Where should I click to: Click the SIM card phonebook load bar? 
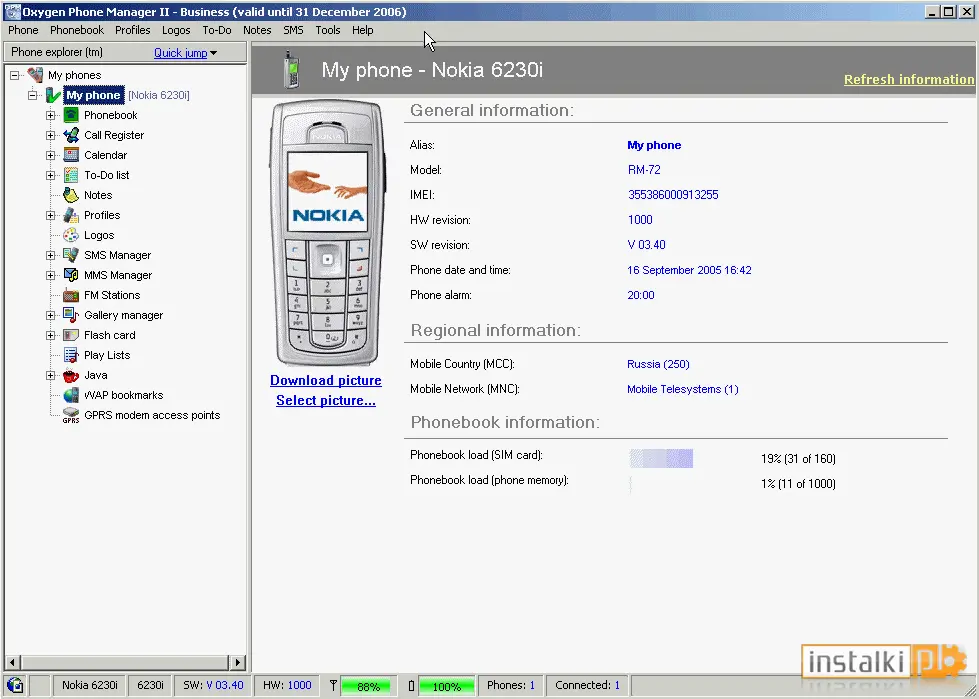click(x=661, y=458)
